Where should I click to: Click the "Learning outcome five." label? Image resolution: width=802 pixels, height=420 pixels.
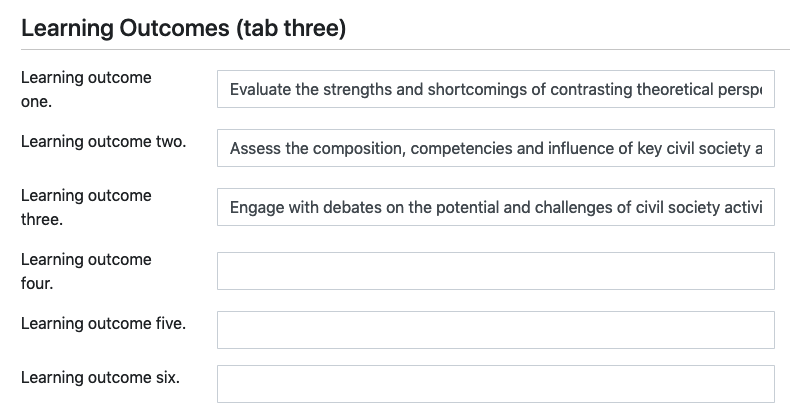(103, 324)
